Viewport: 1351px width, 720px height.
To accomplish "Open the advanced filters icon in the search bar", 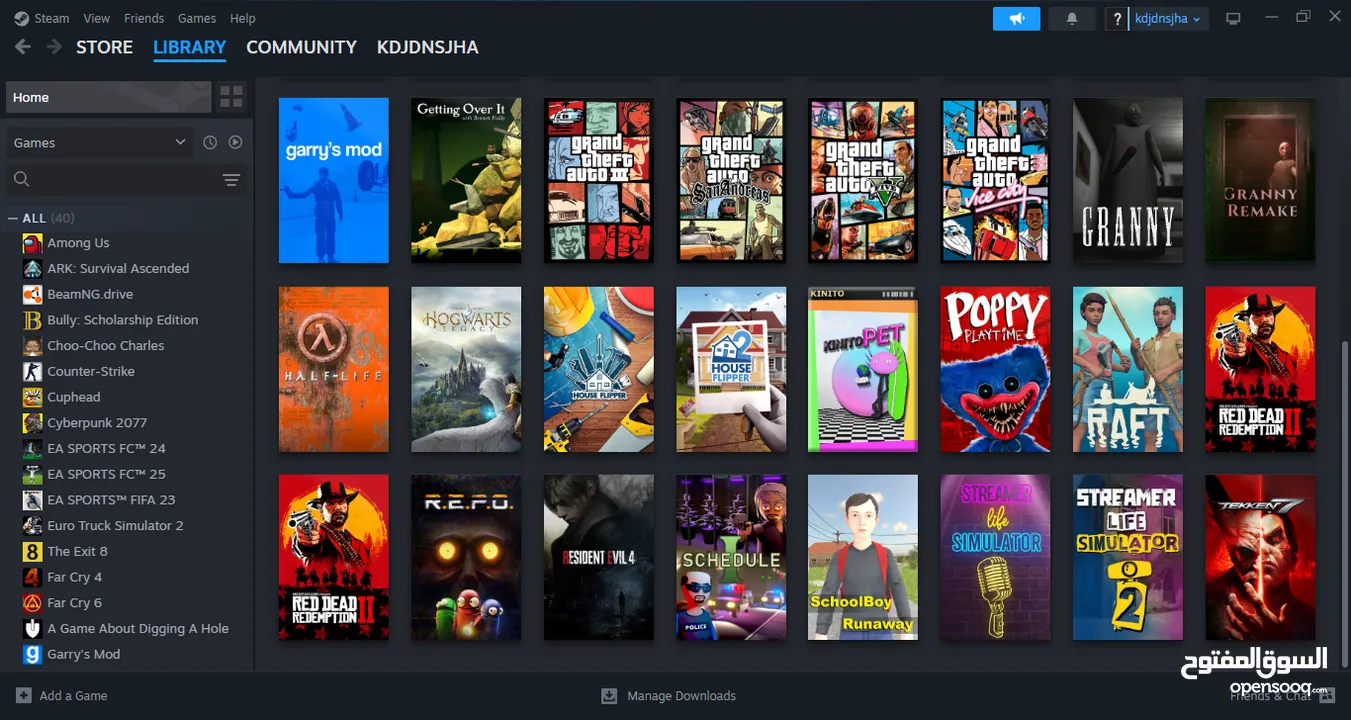I will [231, 180].
